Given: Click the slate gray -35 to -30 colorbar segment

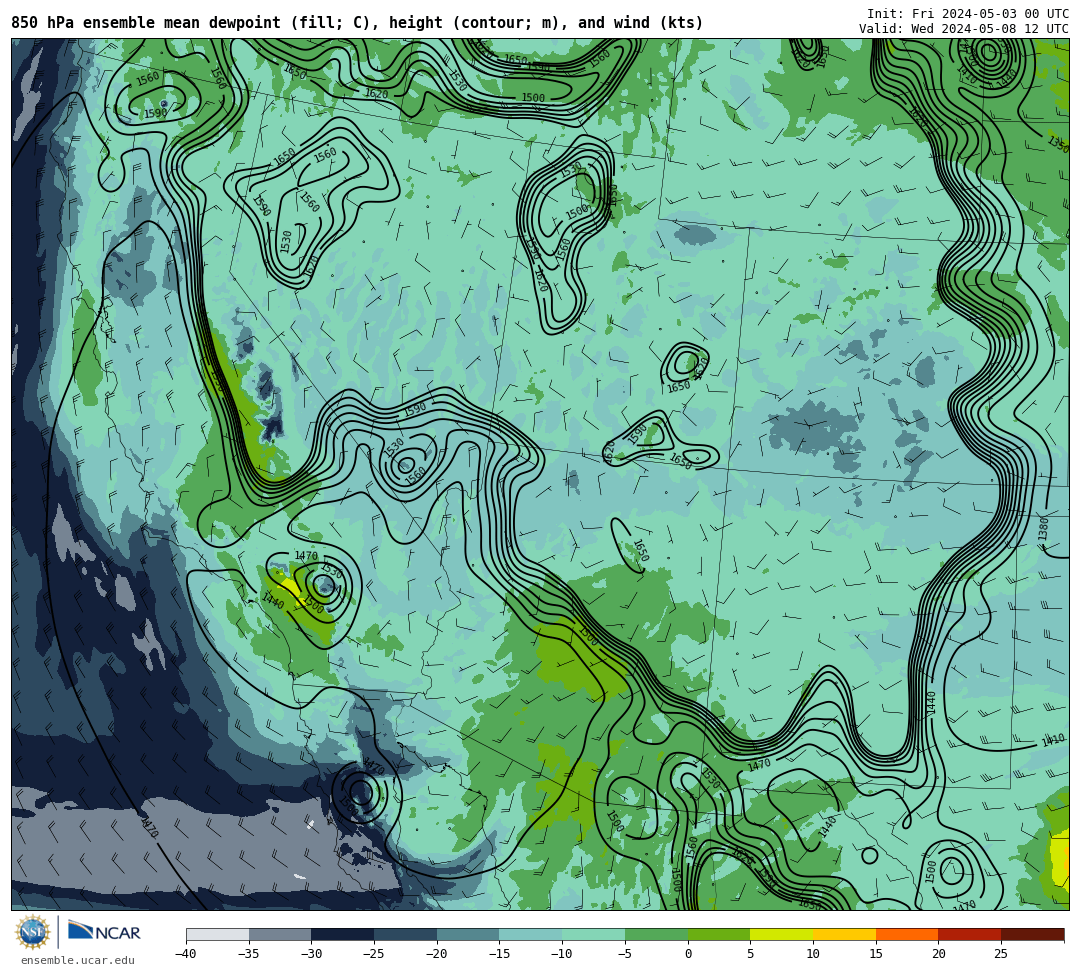Looking at the screenshot, I should tap(280, 934).
